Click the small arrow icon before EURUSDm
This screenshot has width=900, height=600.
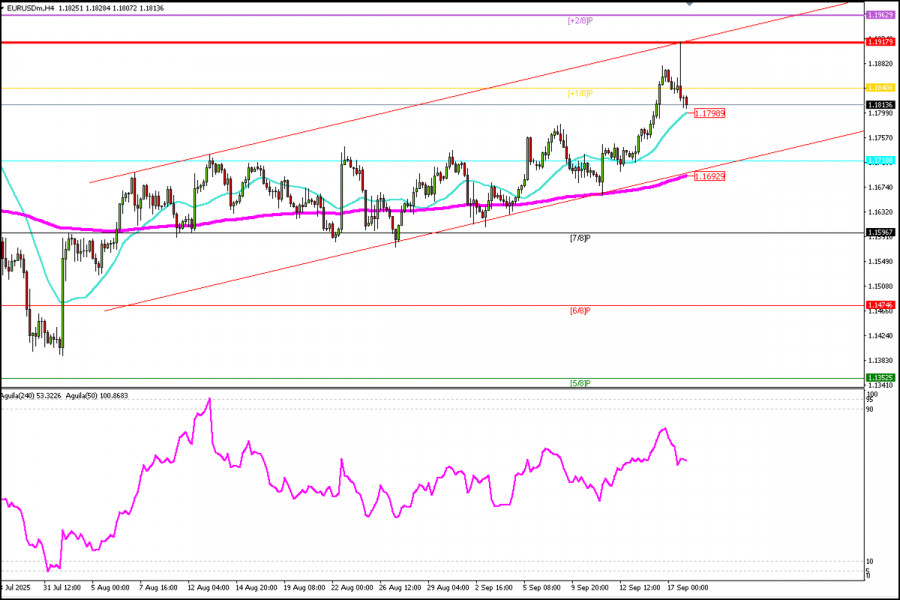pyautogui.click(x=3, y=9)
